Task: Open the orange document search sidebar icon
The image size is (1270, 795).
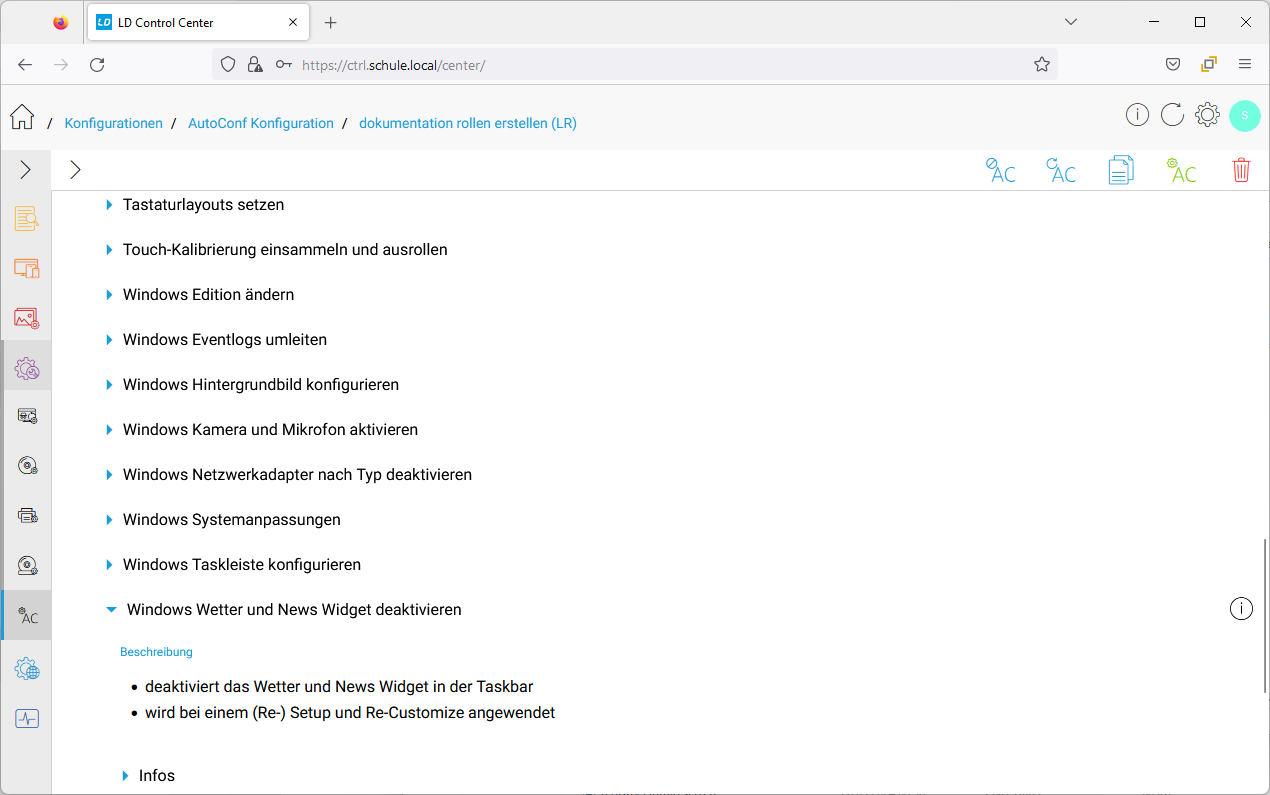Action: [27, 218]
